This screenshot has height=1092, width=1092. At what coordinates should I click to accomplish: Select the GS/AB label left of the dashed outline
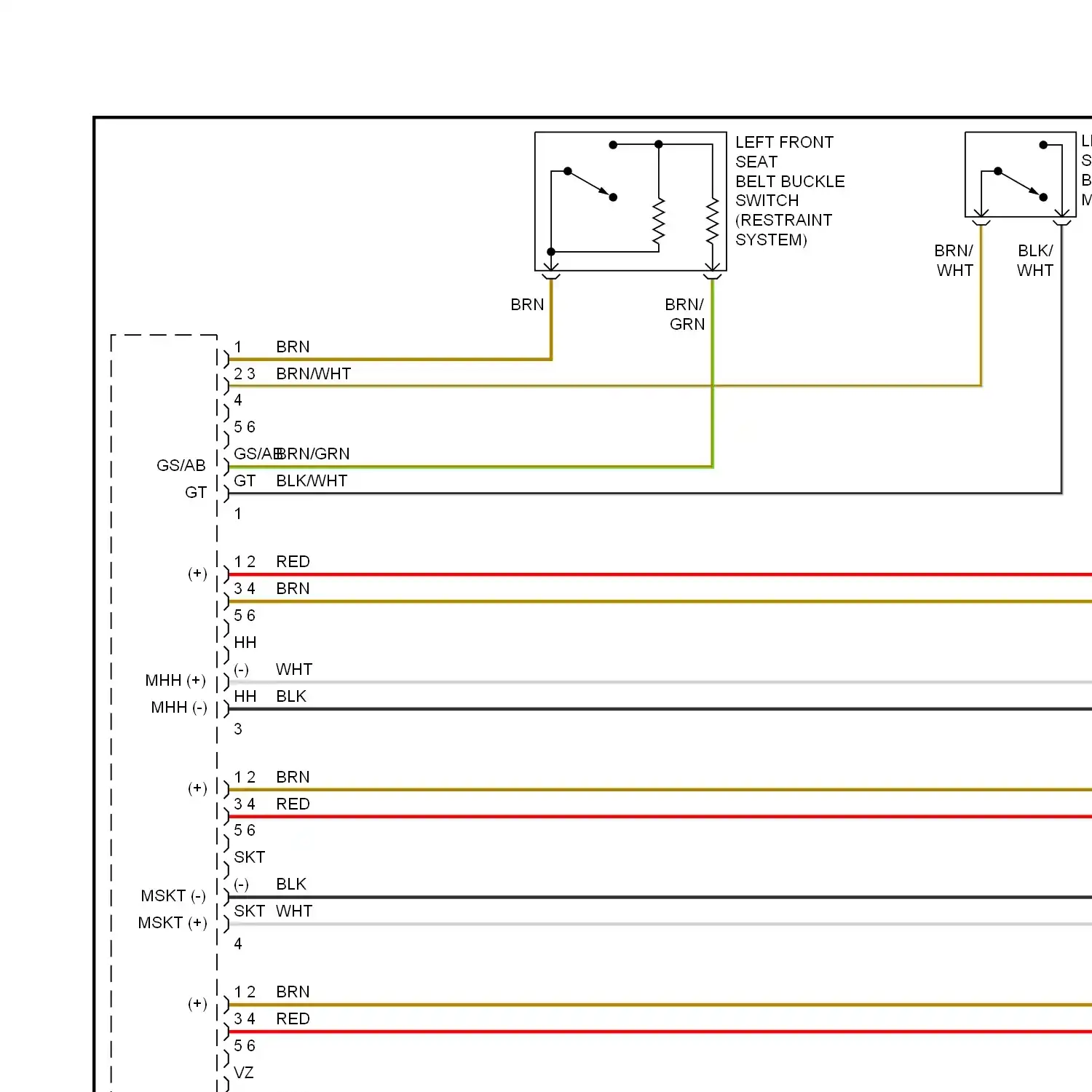181,465
